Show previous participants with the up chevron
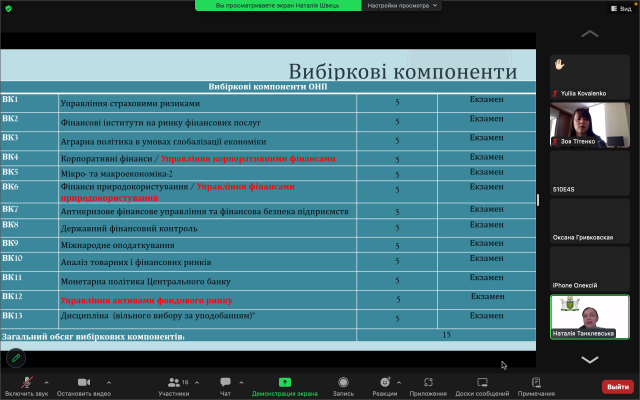This screenshot has width=640, height=400. click(590, 33)
